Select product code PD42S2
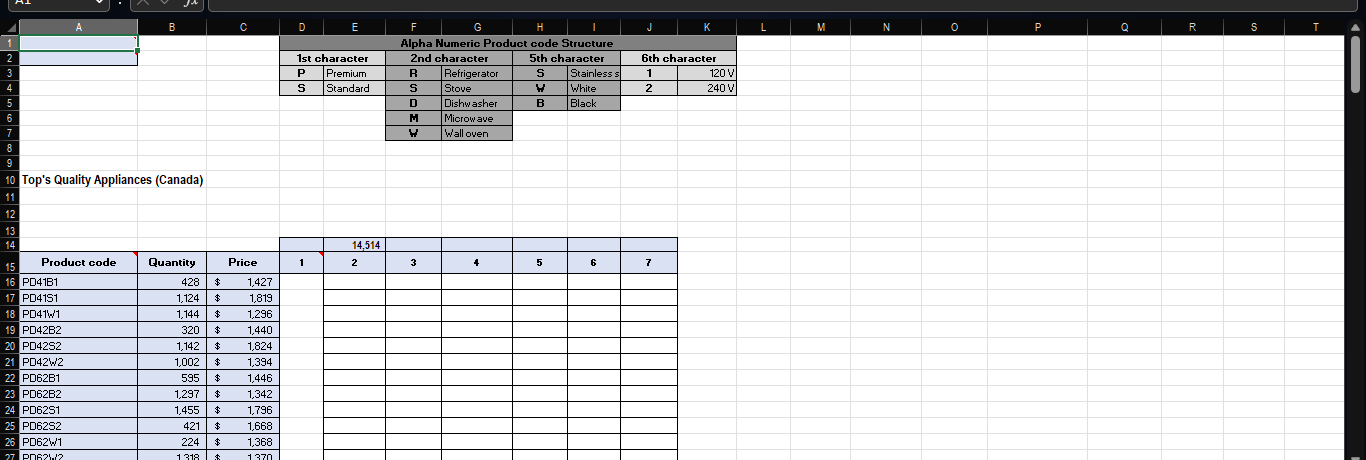 pos(78,346)
